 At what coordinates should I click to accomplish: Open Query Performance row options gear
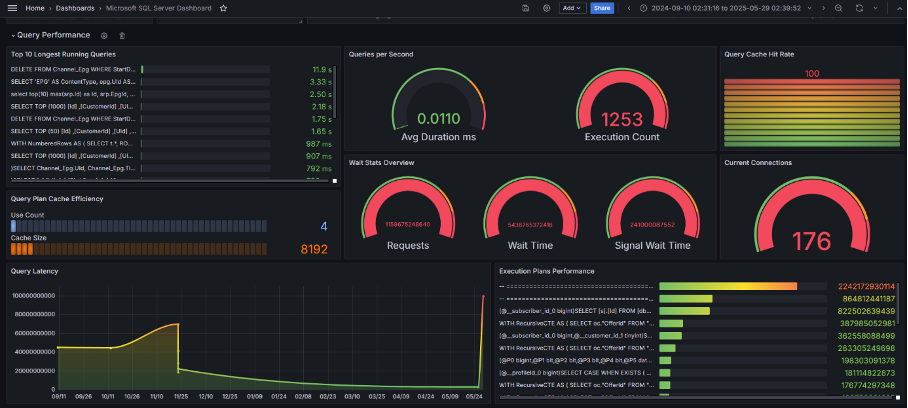coord(105,35)
